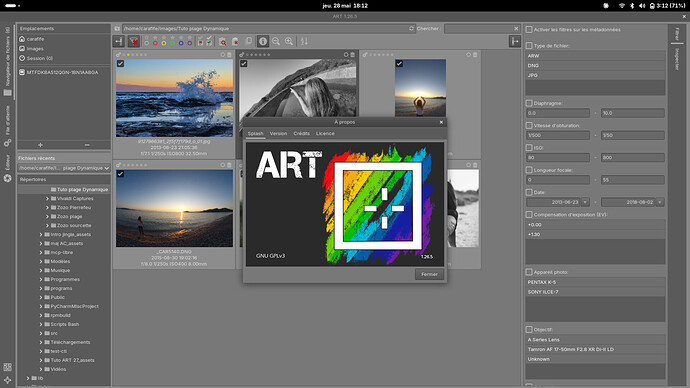Image resolution: width=690 pixels, height=388 pixels.
Task: Filter images with purple color label
Action: pos(190,42)
